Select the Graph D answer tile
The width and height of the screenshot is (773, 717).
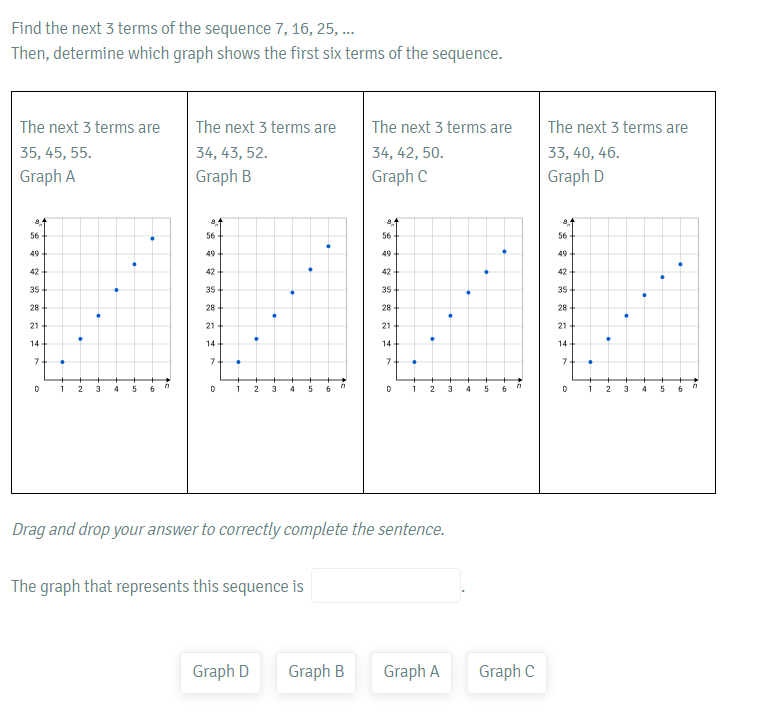click(x=220, y=673)
